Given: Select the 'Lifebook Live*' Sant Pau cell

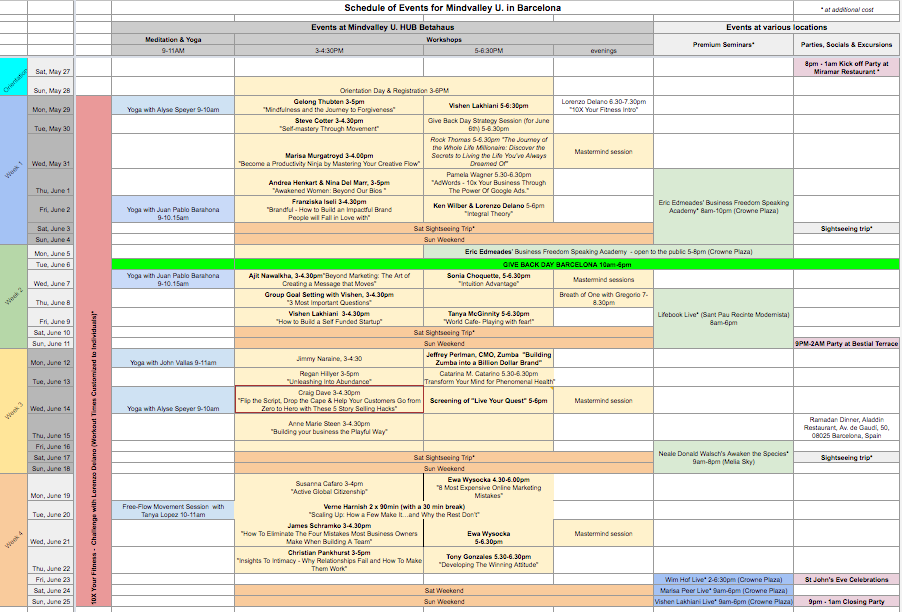Looking at the screenshot, I should pos(723,319).
